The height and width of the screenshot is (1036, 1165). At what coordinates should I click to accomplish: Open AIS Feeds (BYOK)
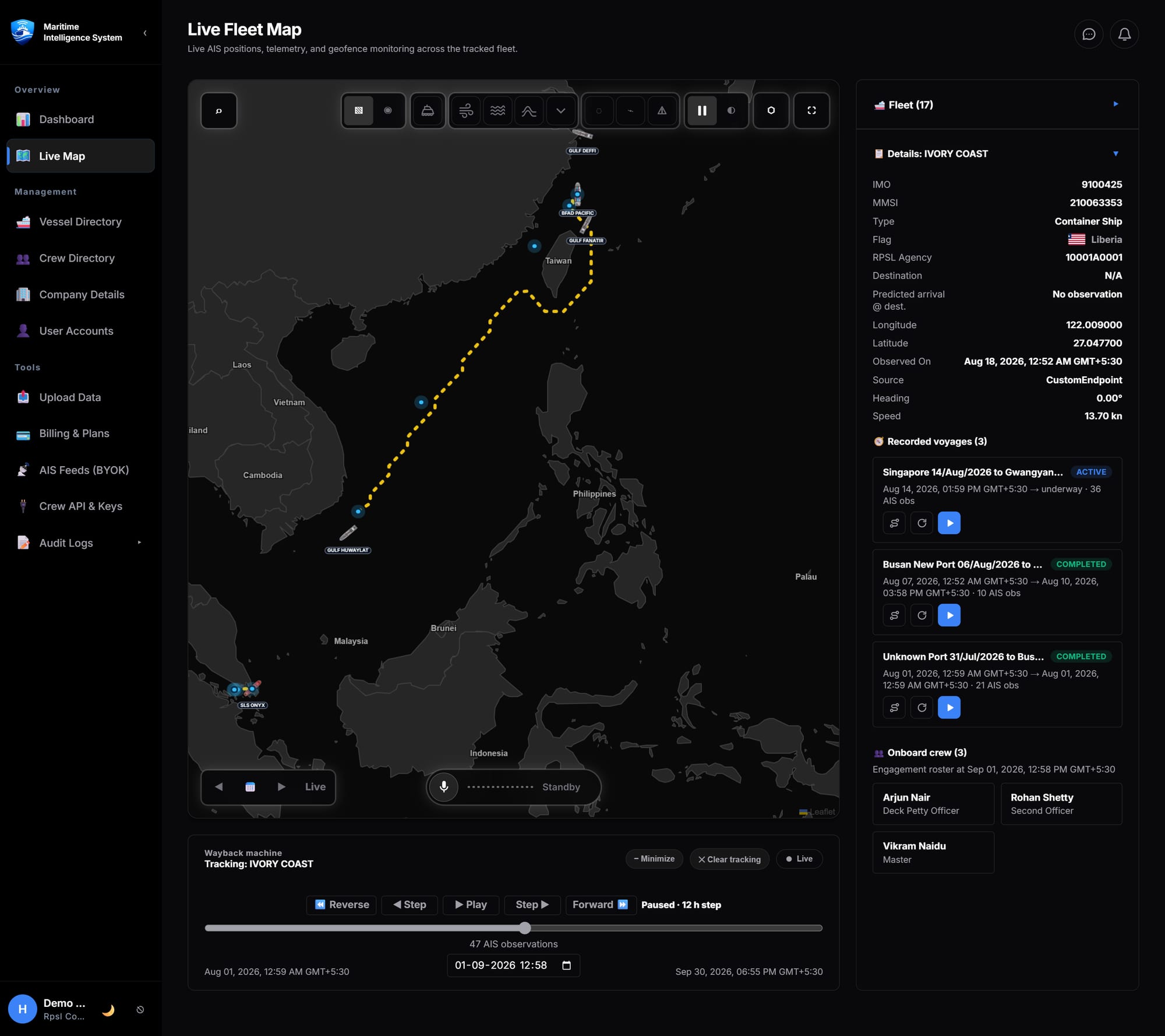coord(80,470)
